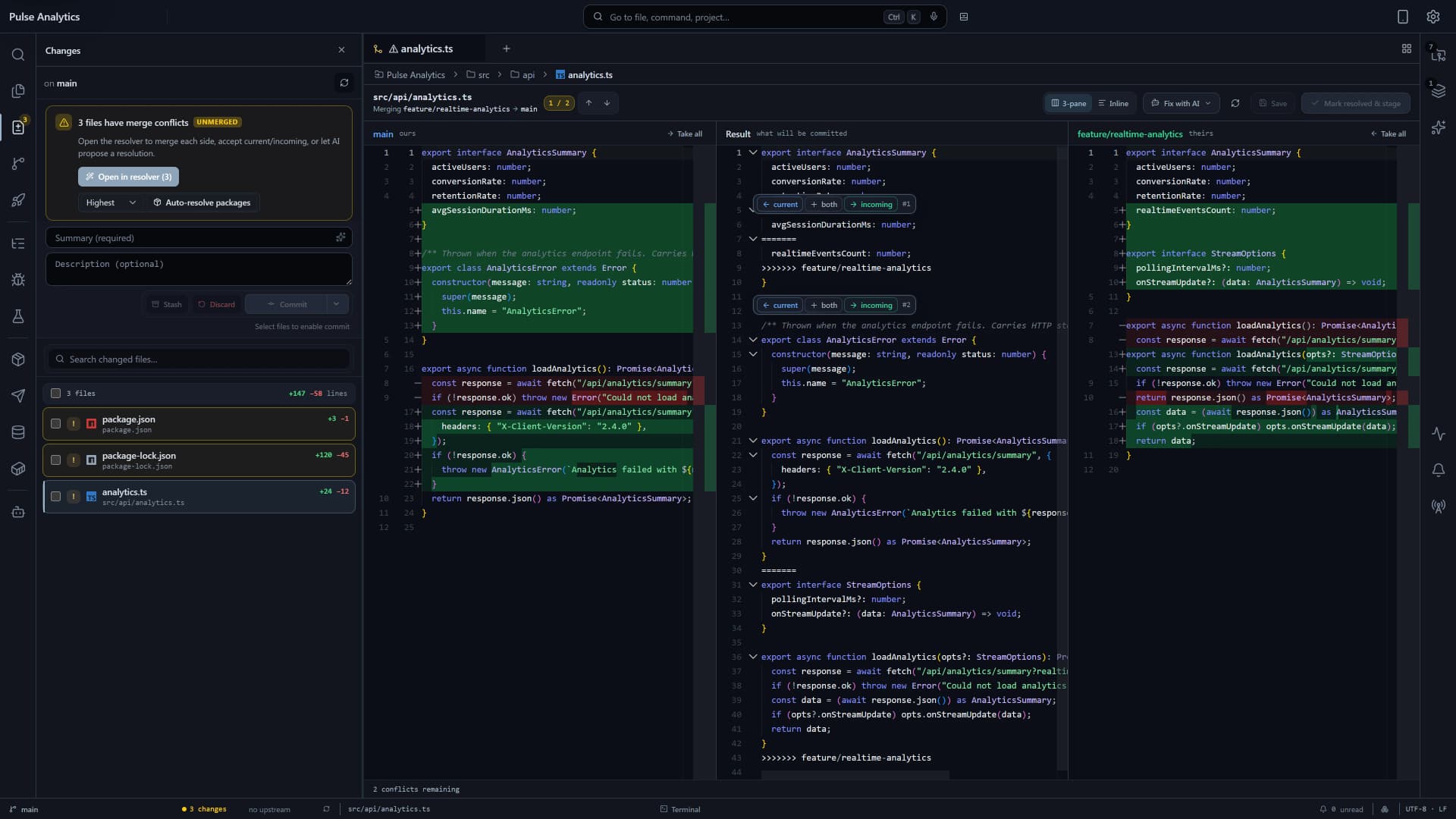Open the search icon in left activity bar

18,55
